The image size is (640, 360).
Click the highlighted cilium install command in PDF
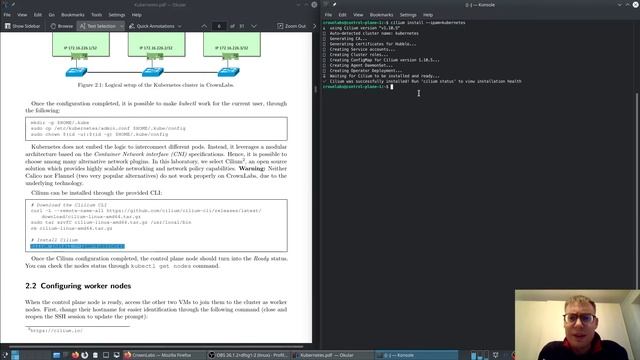pyautogui.click(x=77, y=246)
